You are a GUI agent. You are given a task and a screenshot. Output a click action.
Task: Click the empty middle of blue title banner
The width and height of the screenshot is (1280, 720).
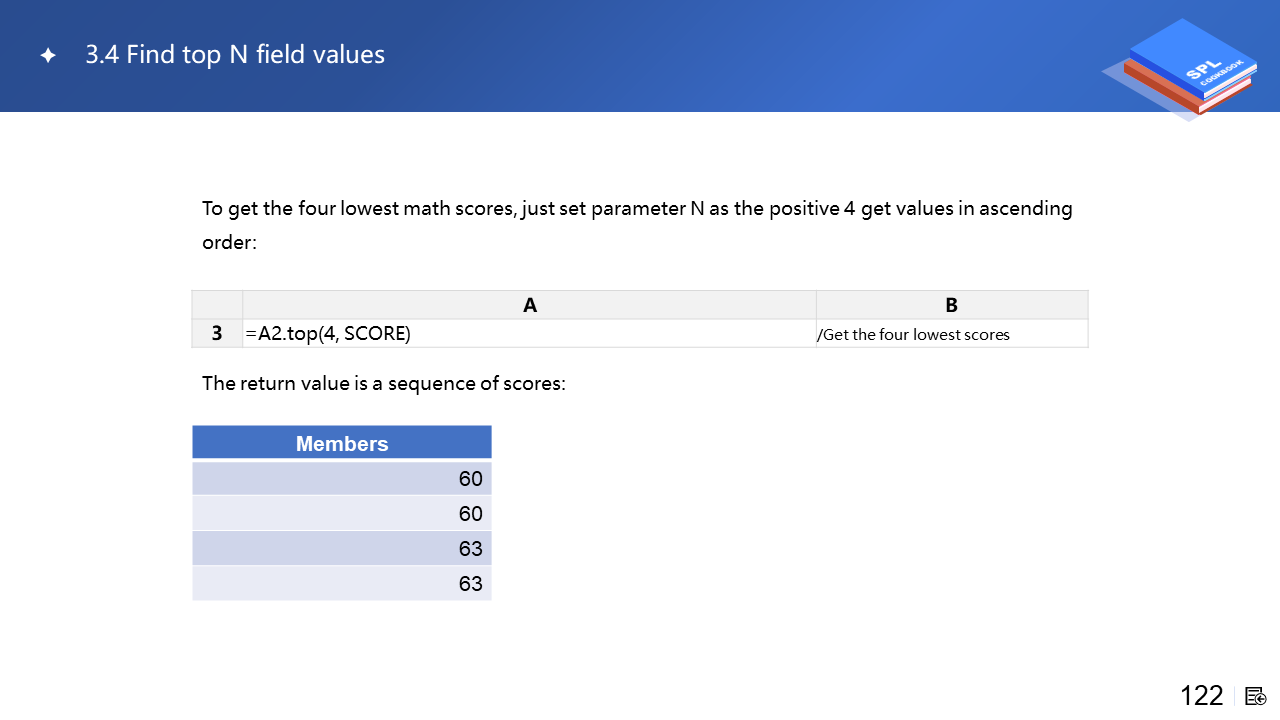[x=700, y=56]
